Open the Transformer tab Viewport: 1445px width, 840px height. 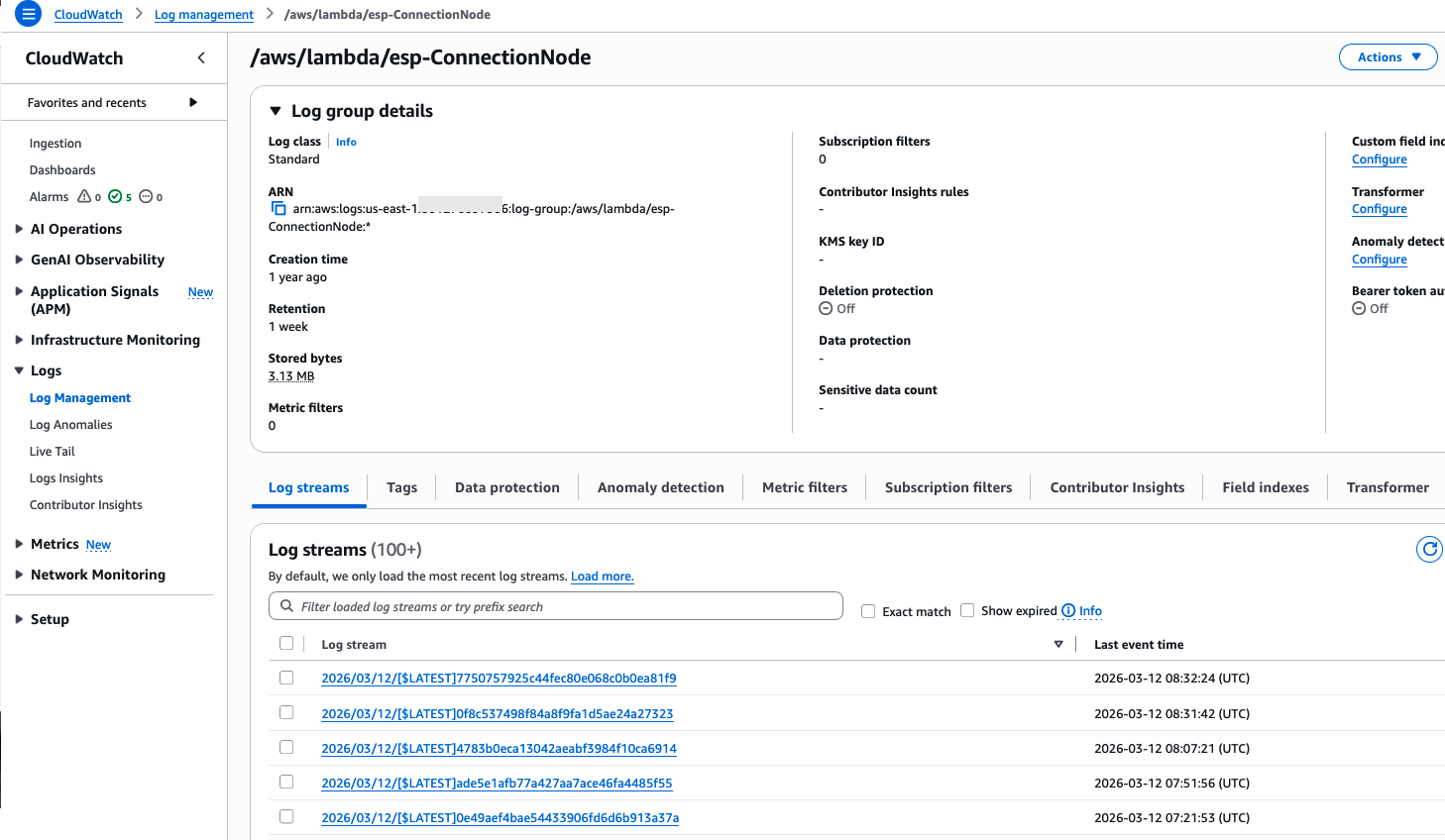[1388, 487]
